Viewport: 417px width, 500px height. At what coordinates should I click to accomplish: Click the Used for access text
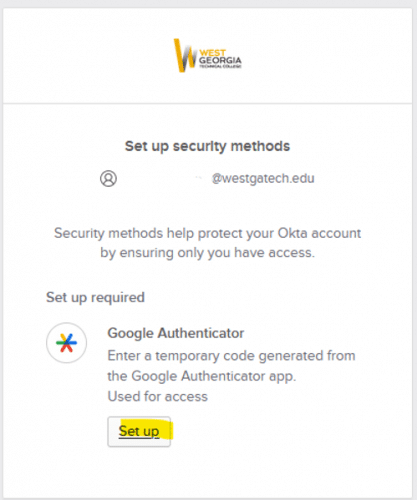point(158,396)
